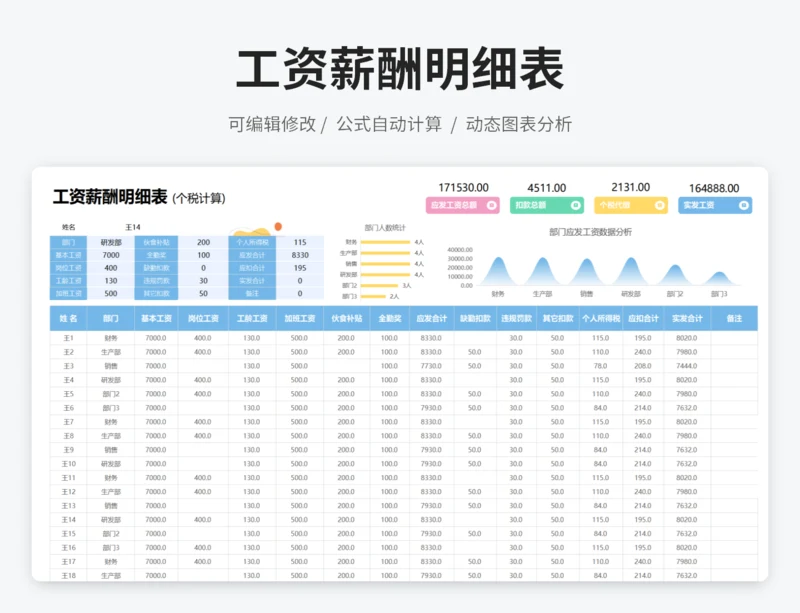Click the 7730.0 应发合计 cell in row 王3
The width and height of the screenshot is (800, 613).
pyautogui.click(x=432, y=366)
